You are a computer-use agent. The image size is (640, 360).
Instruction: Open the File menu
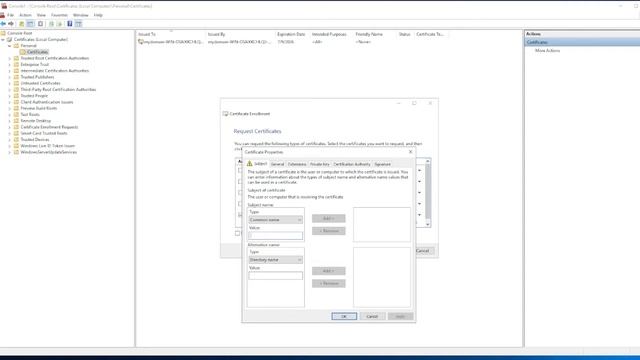pos(11,15)
